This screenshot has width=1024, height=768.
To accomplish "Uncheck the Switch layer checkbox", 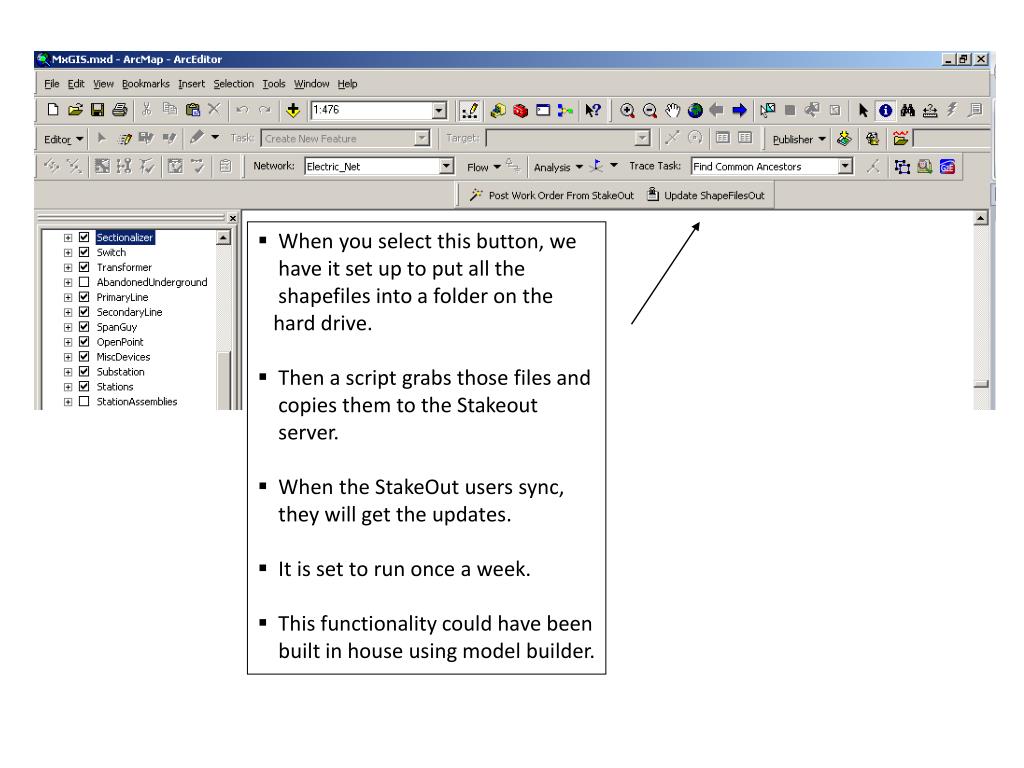I will click(x=84, y=252).
